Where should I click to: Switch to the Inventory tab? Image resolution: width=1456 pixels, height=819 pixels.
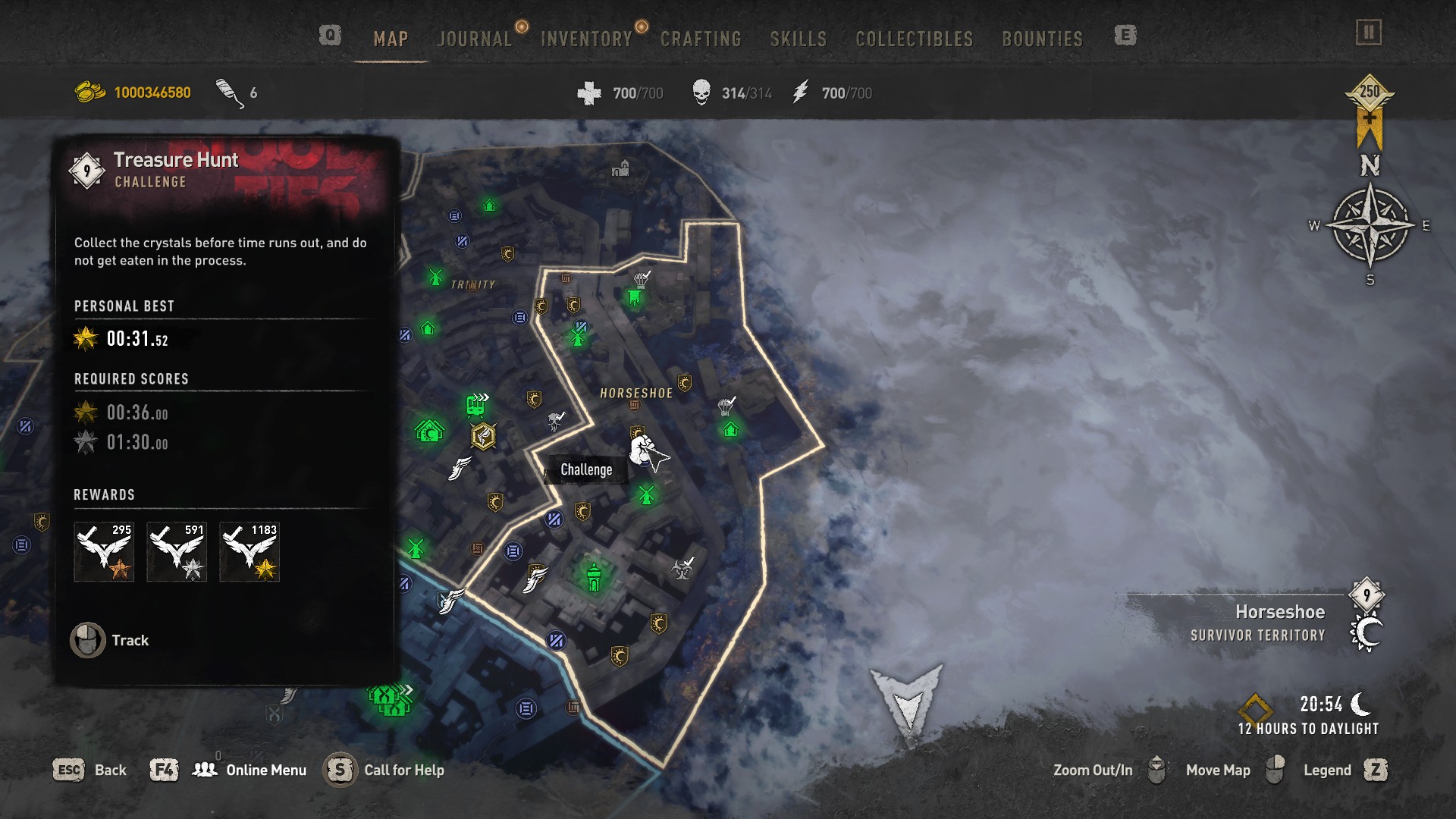click(x=586, y=39)
